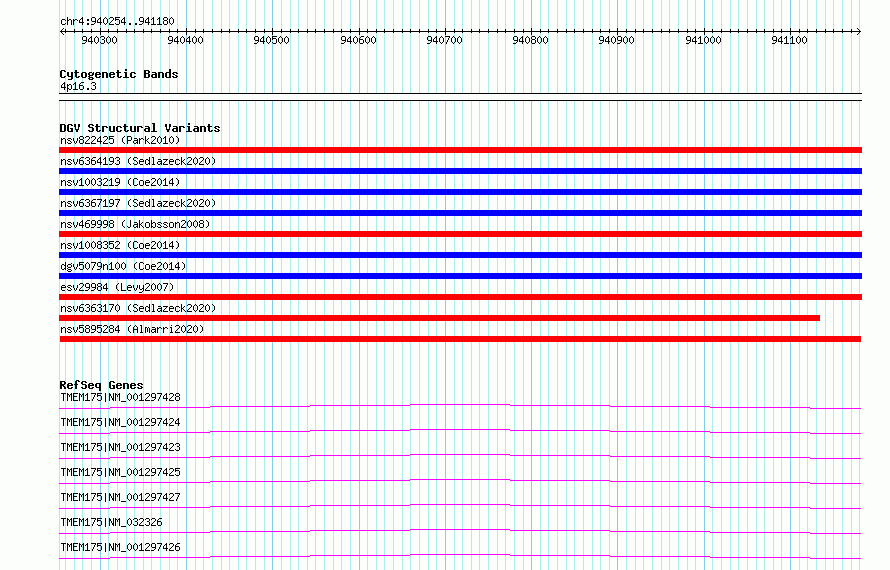The image size is (890, 570).
Task: Open variant nsv469998 (Jakobsson2008) label
Action: 135,224
